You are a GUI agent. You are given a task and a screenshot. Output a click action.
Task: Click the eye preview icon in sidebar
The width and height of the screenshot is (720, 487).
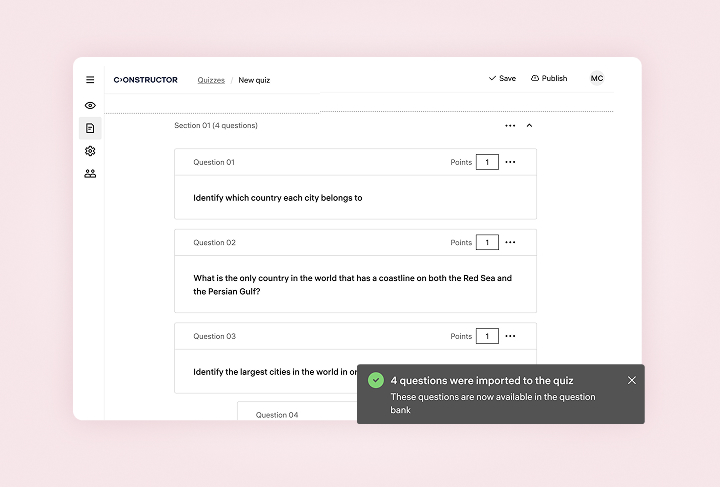[x=90, y=105]
